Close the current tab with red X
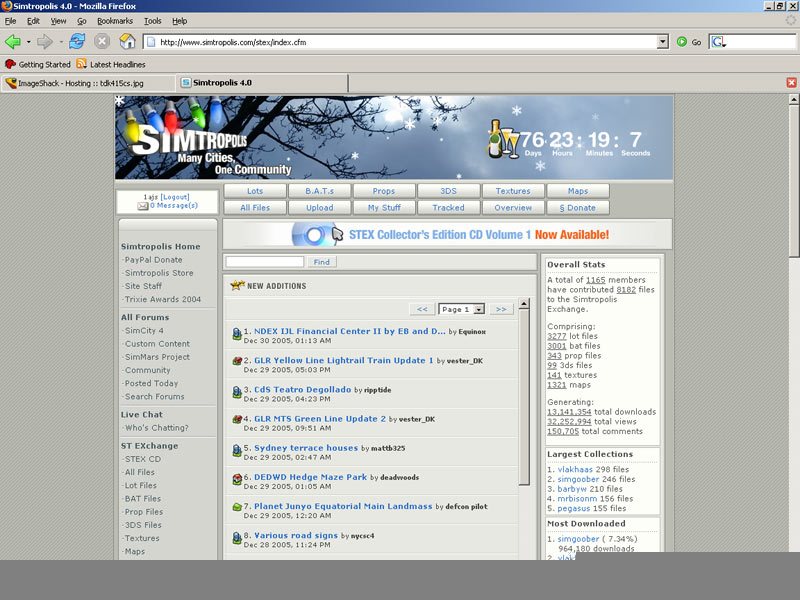The height and width of the screenshot is (600, 800). tap(791, 82)
